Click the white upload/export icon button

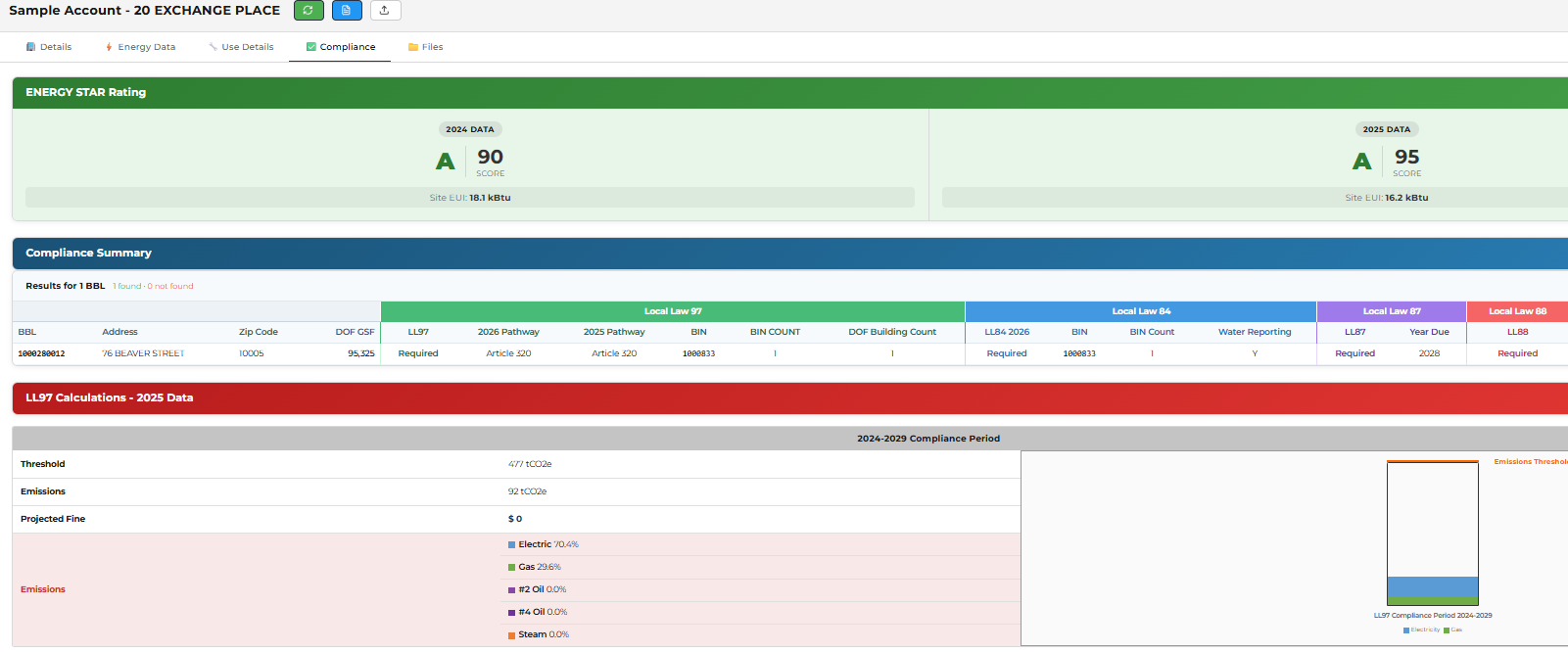click(x=385, y=10)
